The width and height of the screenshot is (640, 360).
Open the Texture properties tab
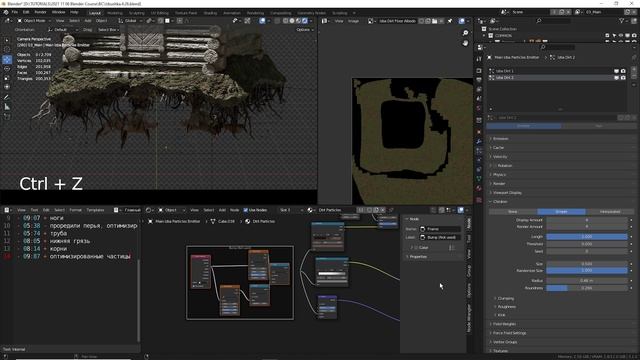coord(479,200)
